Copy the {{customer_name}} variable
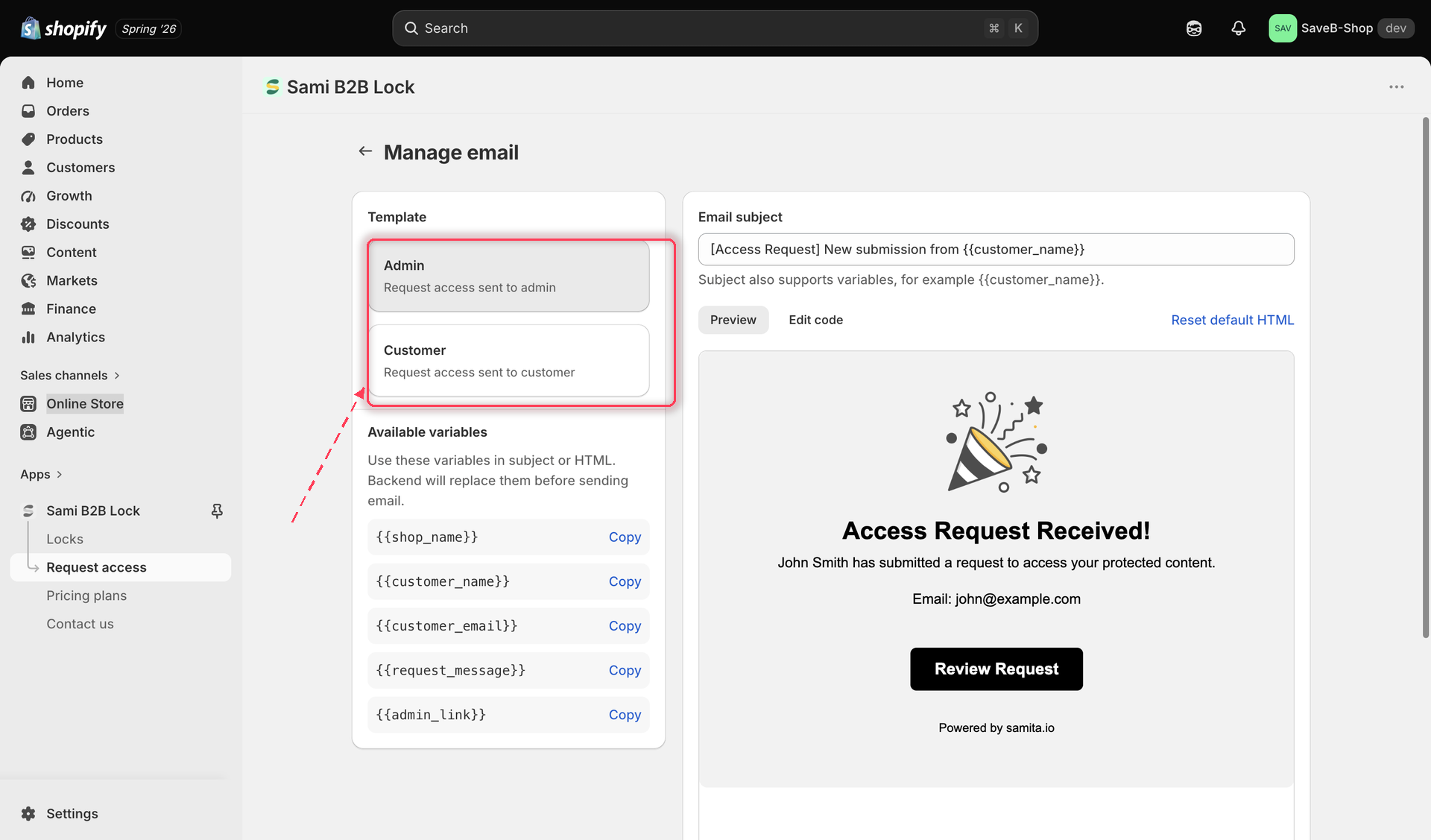This screenshot has width=1431, height=840. tap(625, 581)
